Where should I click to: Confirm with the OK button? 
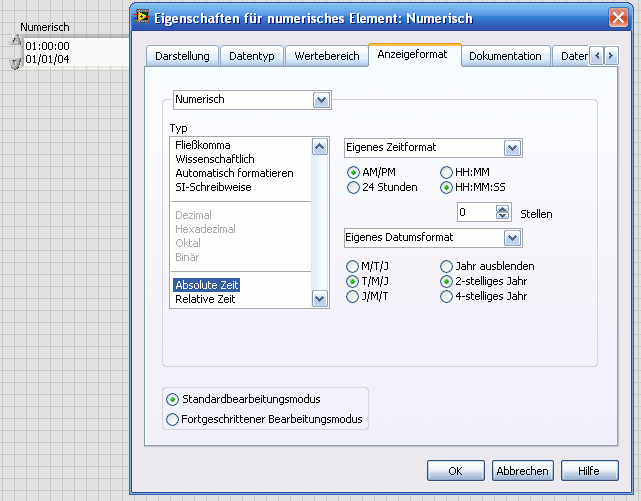(x=456, y=471)
